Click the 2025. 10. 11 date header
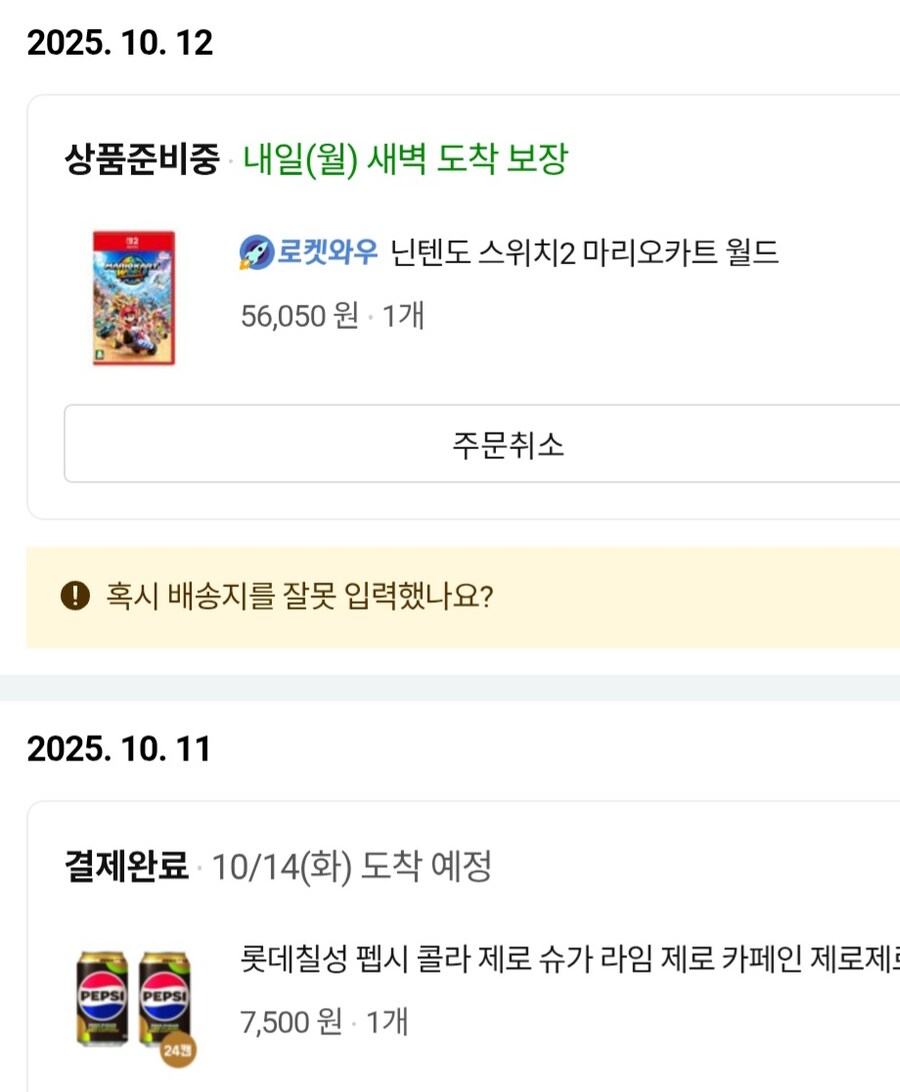This screenshot has width=900, height=1092. [x=119, y=749]
